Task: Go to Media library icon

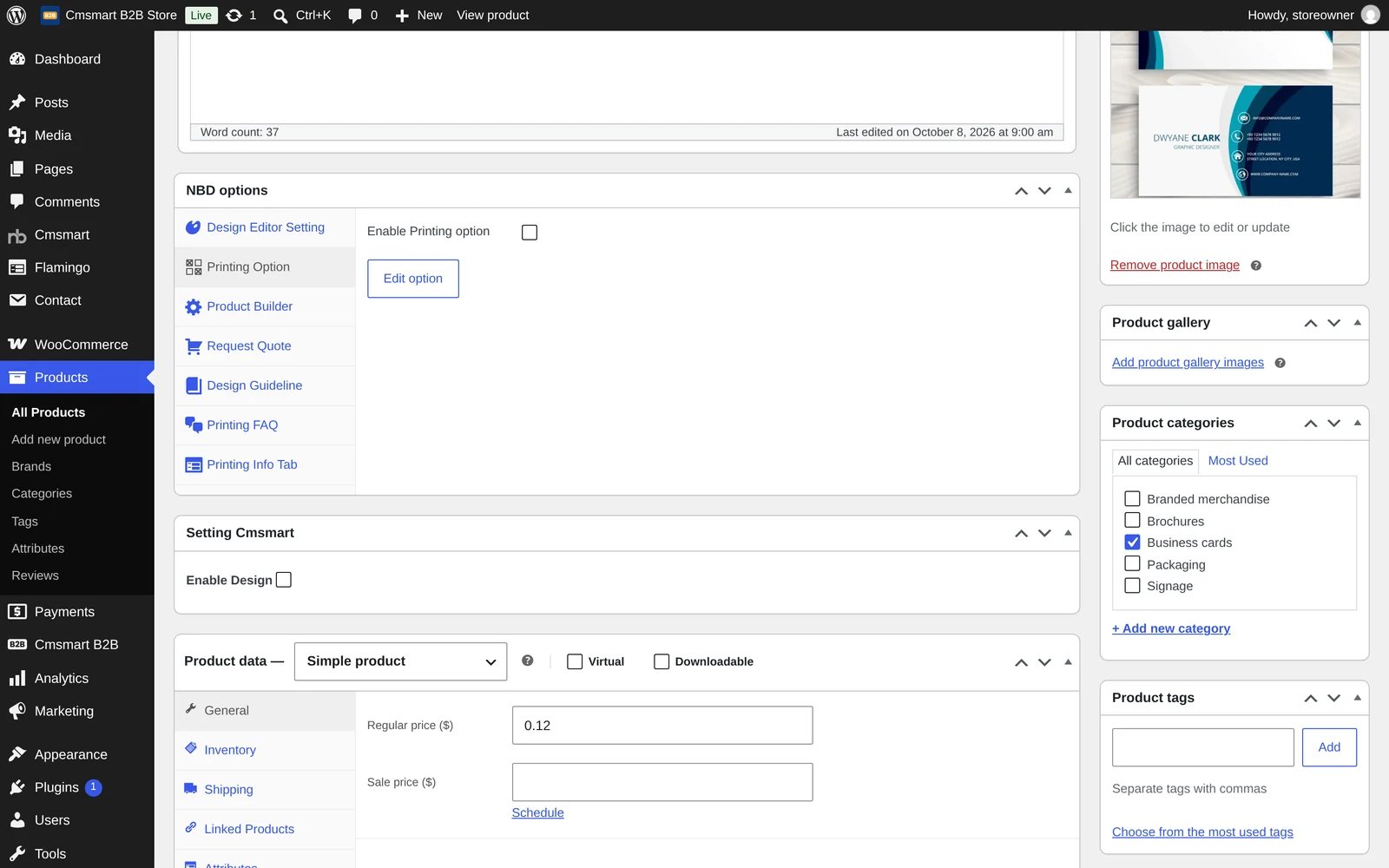Action: coord(17,135)
